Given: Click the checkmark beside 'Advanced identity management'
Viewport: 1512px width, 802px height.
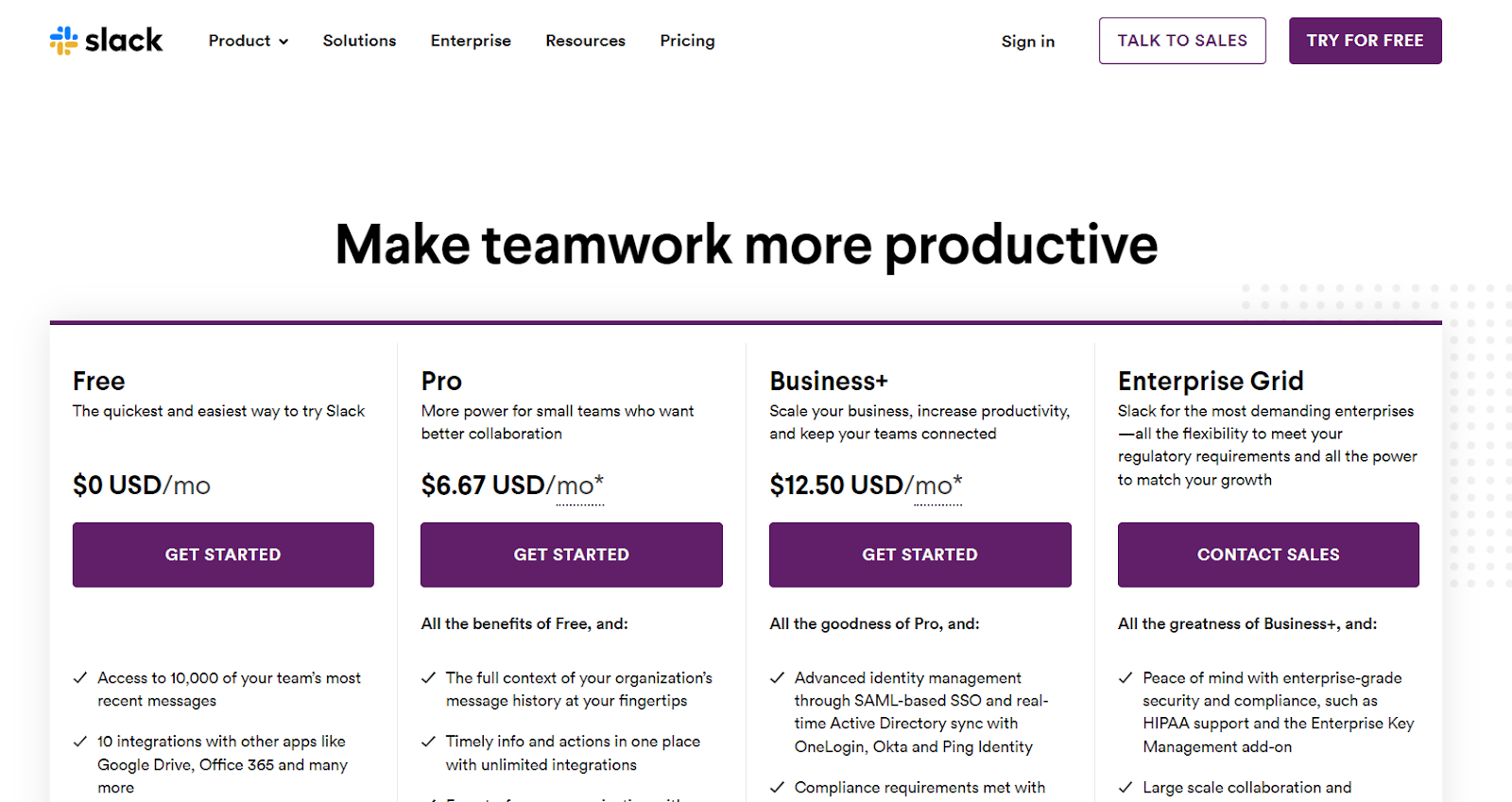Looking at the screenshot, I should 777,677.
